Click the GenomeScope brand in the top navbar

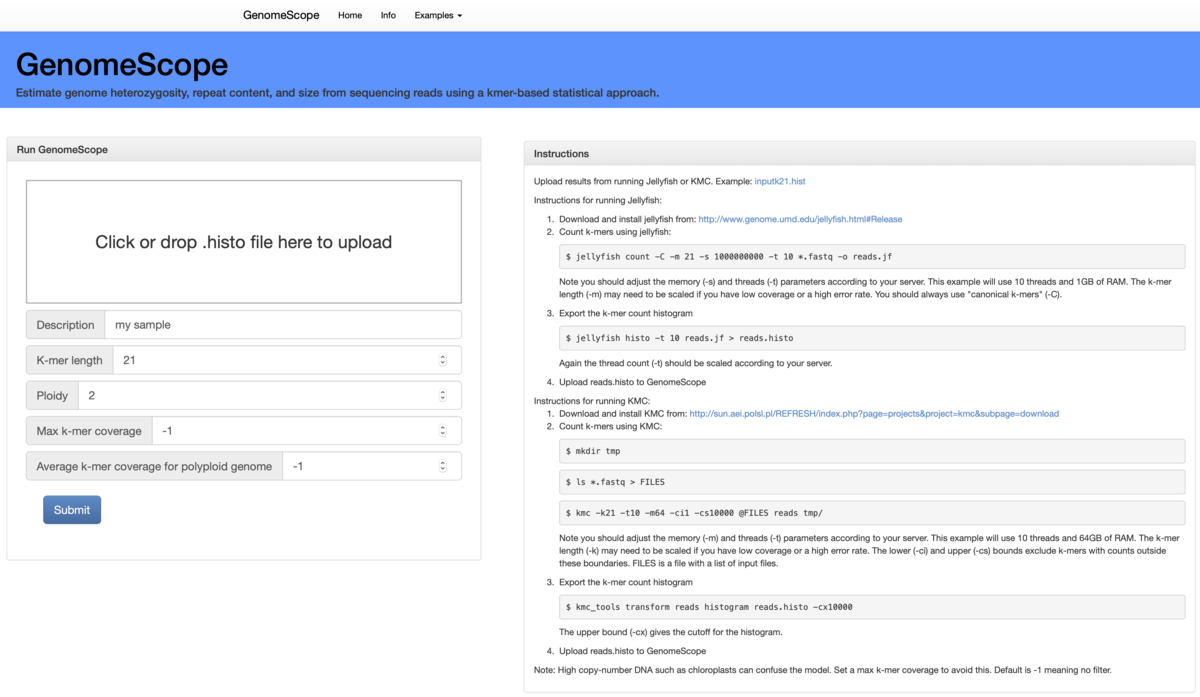tap(280, 15)
